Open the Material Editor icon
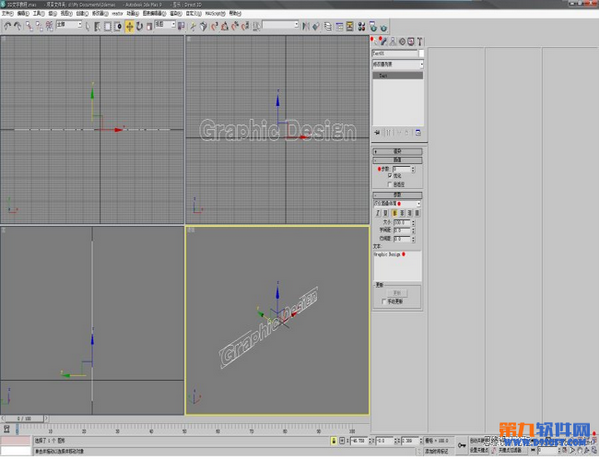Screen dimensions: 600x460 tap(361, 26)
